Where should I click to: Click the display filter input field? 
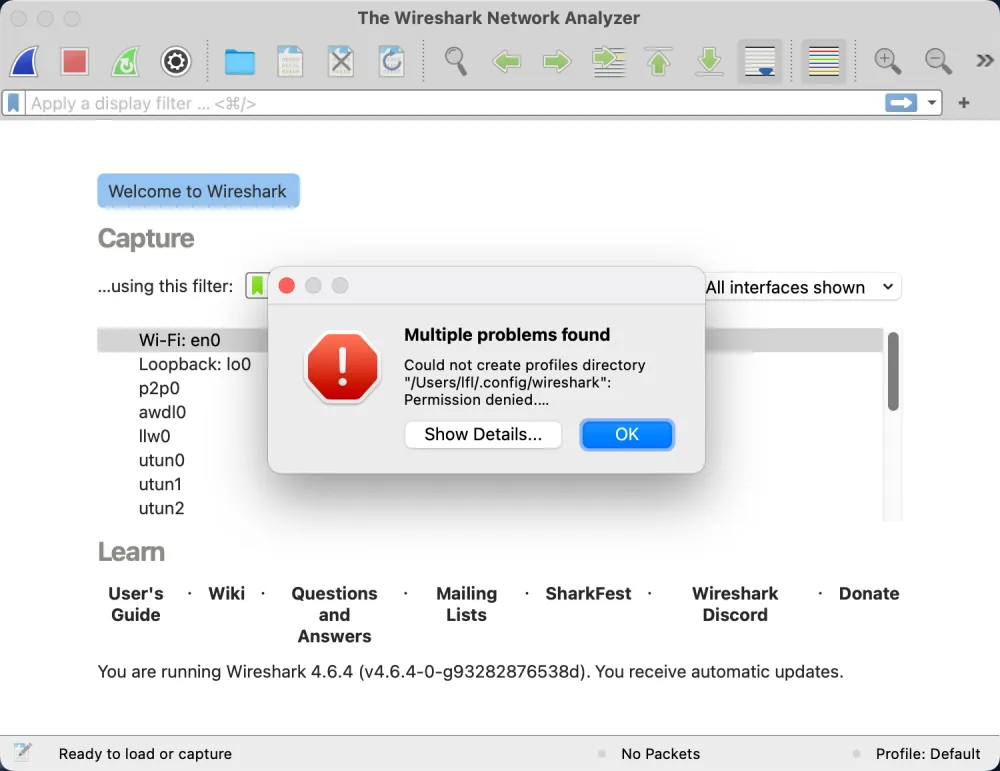[453, 103]
